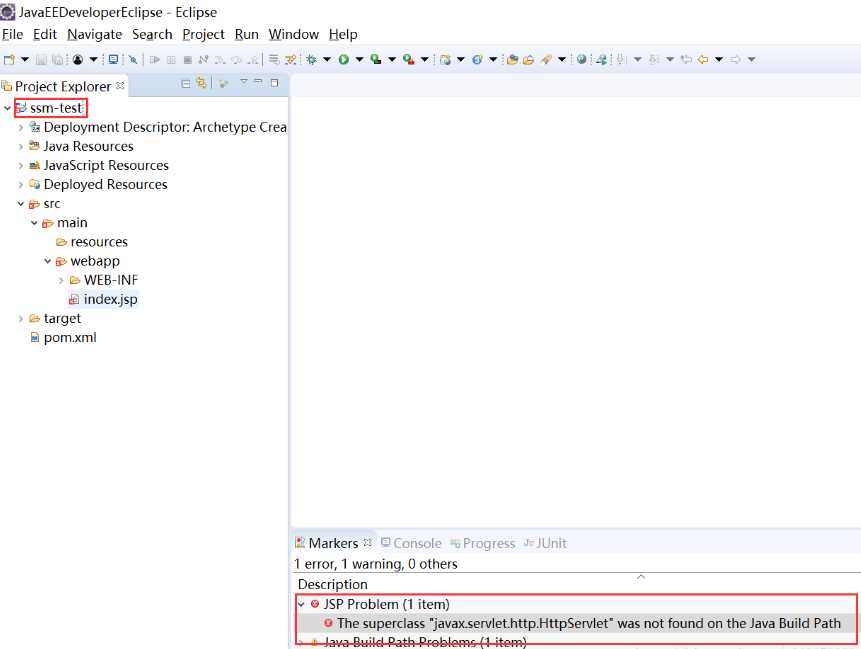Open the Search toolbar dropdown arrow

click(x=562, y=59)
